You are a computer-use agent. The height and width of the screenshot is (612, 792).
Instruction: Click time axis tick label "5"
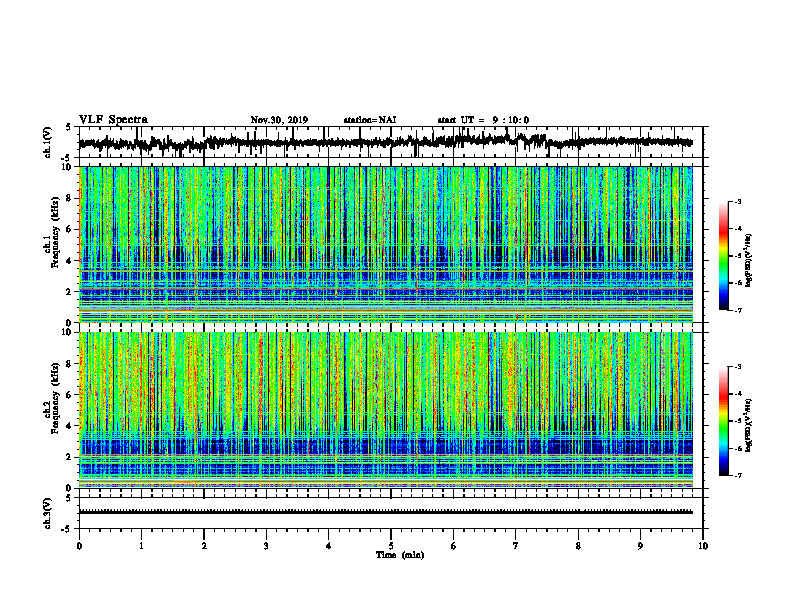point(391,546)
